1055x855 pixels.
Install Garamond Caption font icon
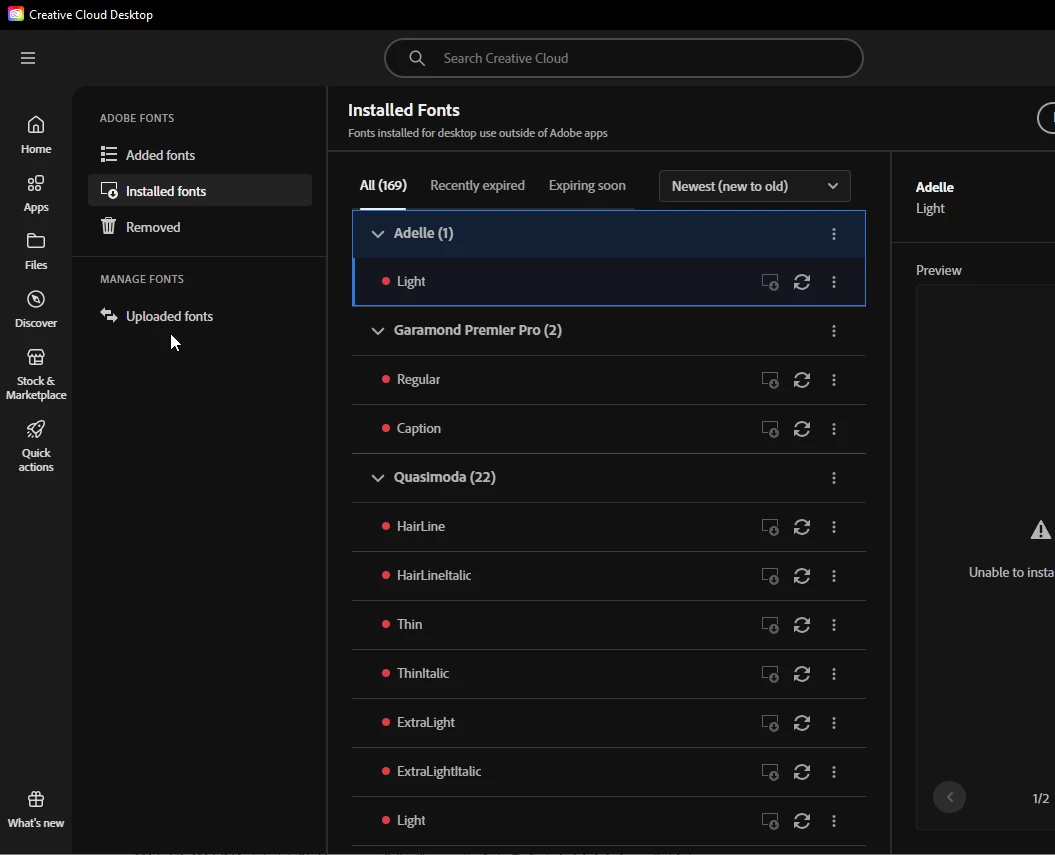pos(770,429)
